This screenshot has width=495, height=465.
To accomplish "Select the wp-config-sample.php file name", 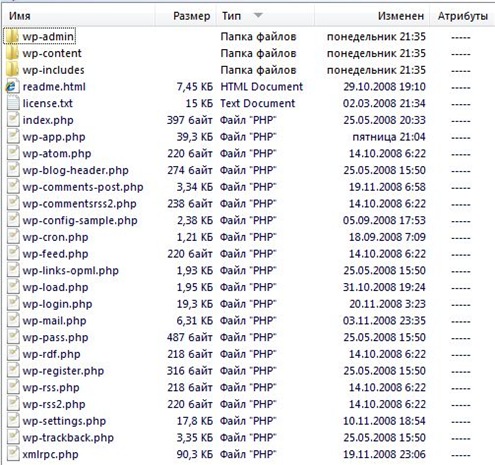I will 80,220.
